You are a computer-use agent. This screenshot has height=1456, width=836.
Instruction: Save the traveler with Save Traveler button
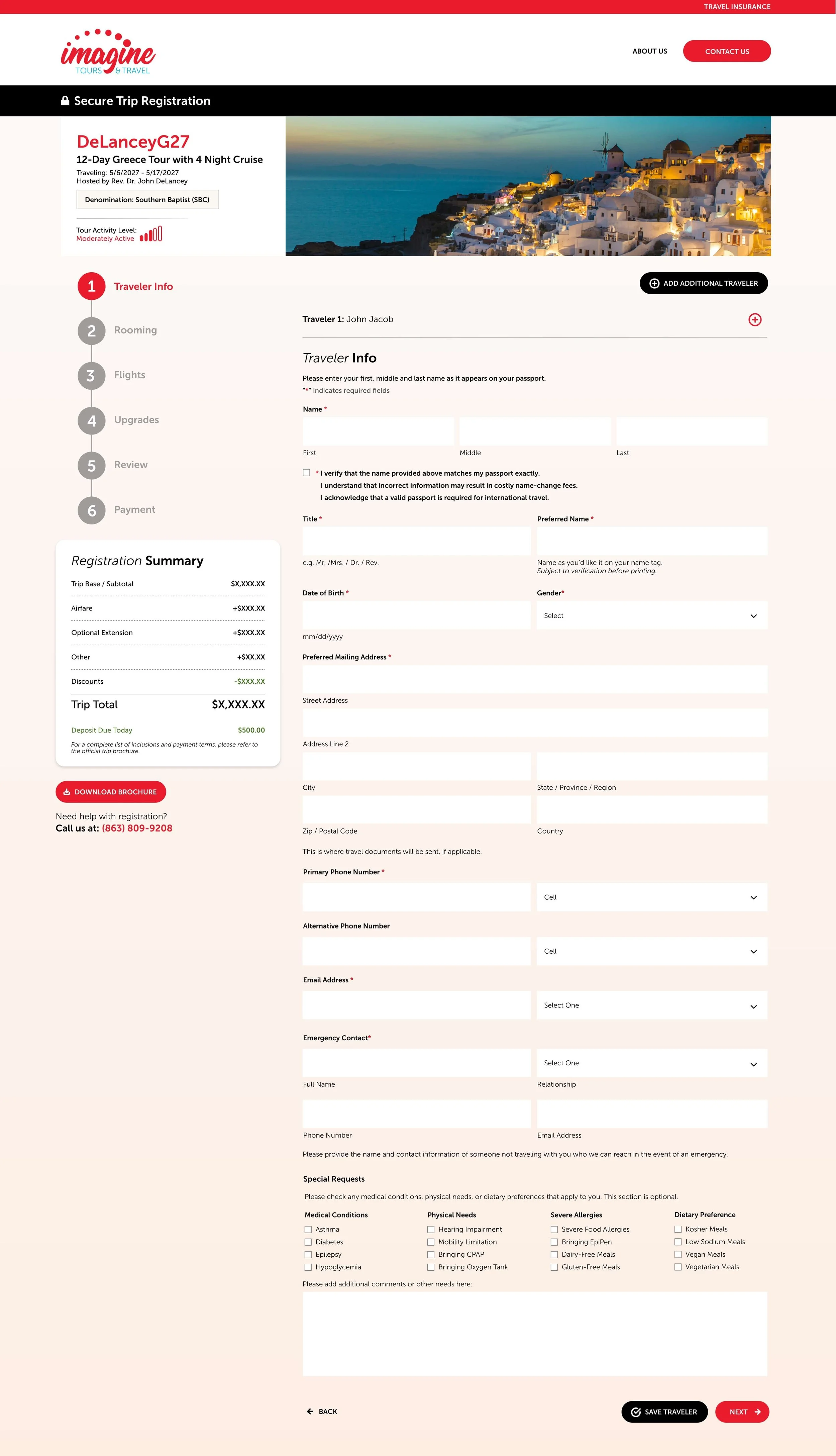pyautogui.click(x=664, y=1412)
